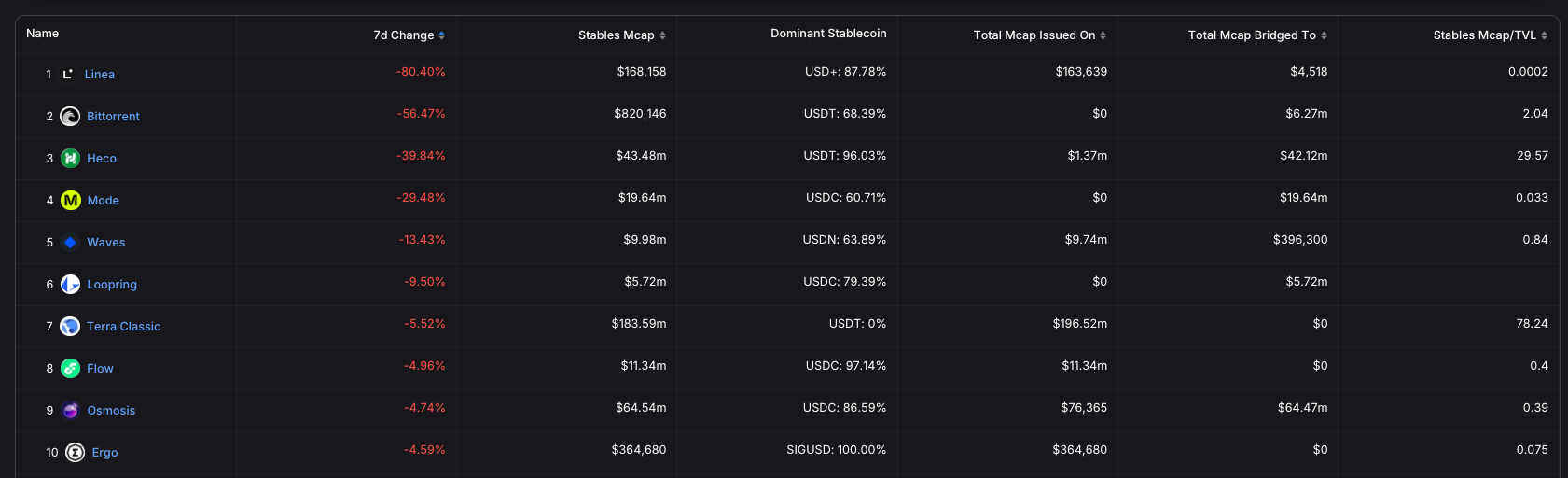Click the yellow Mode logo icon

tap(71, 201)
